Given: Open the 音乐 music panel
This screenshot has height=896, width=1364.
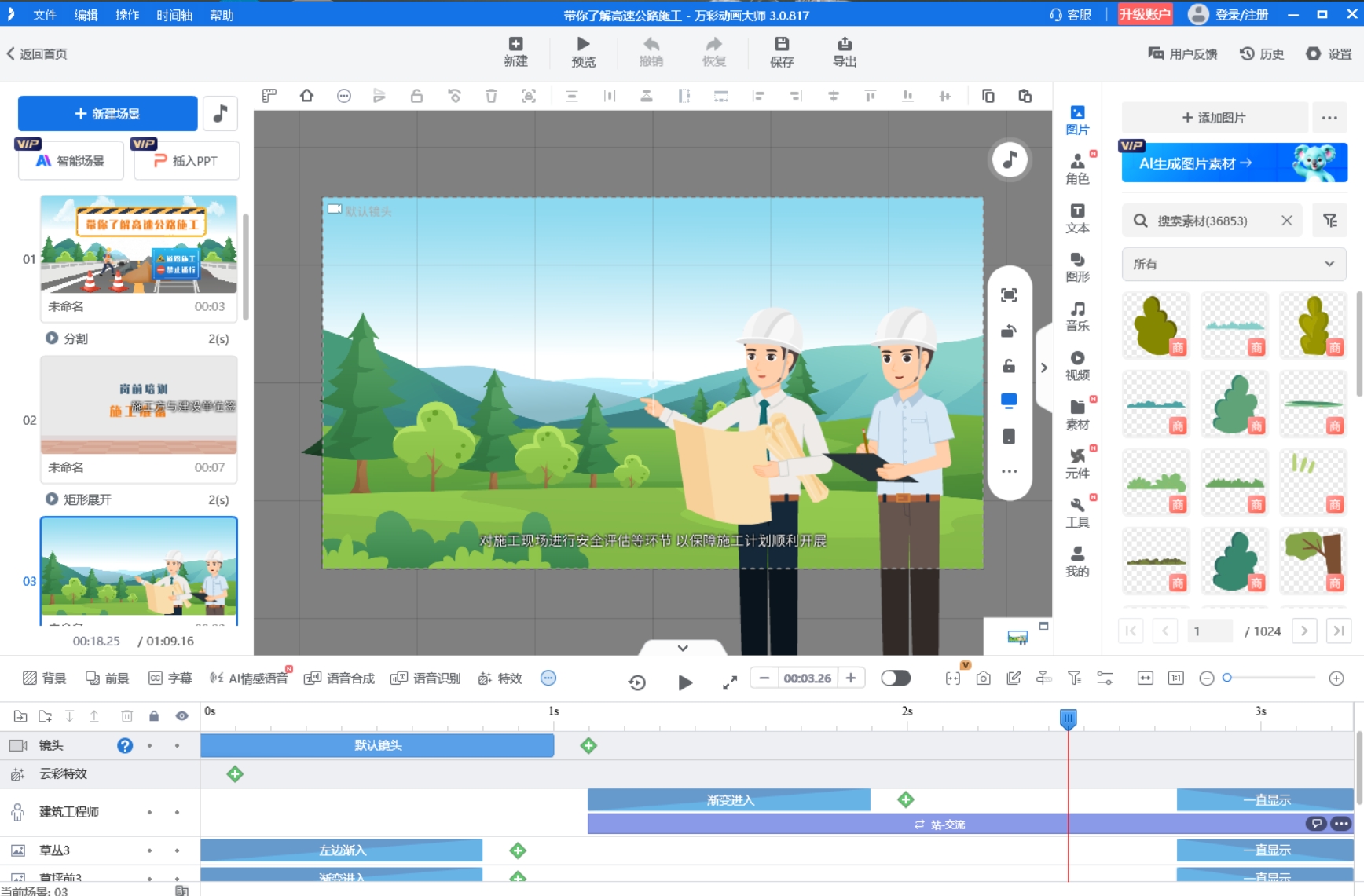Looking at the screenshot, I should [x=1077, y=316].
